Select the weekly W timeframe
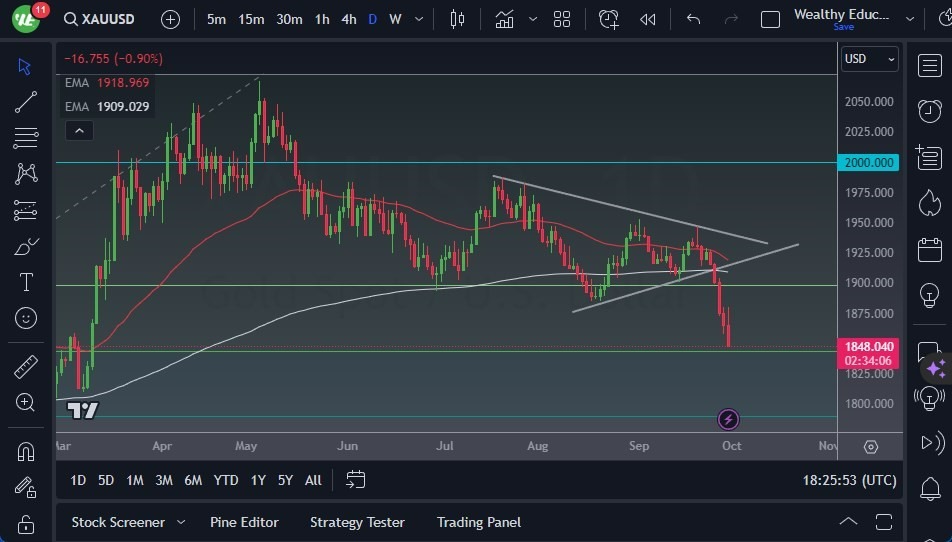 pyautogui.click(x=395, y=19)
